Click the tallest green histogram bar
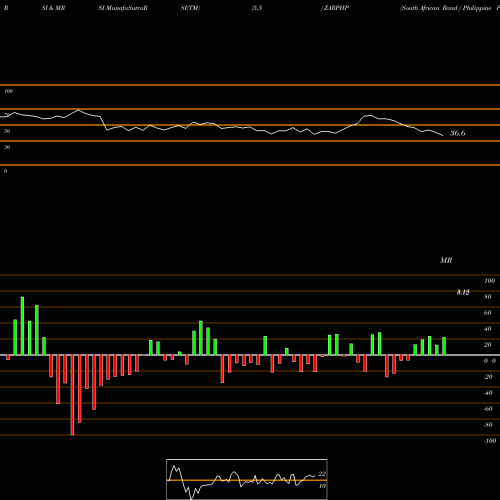 tap(22, 326)
